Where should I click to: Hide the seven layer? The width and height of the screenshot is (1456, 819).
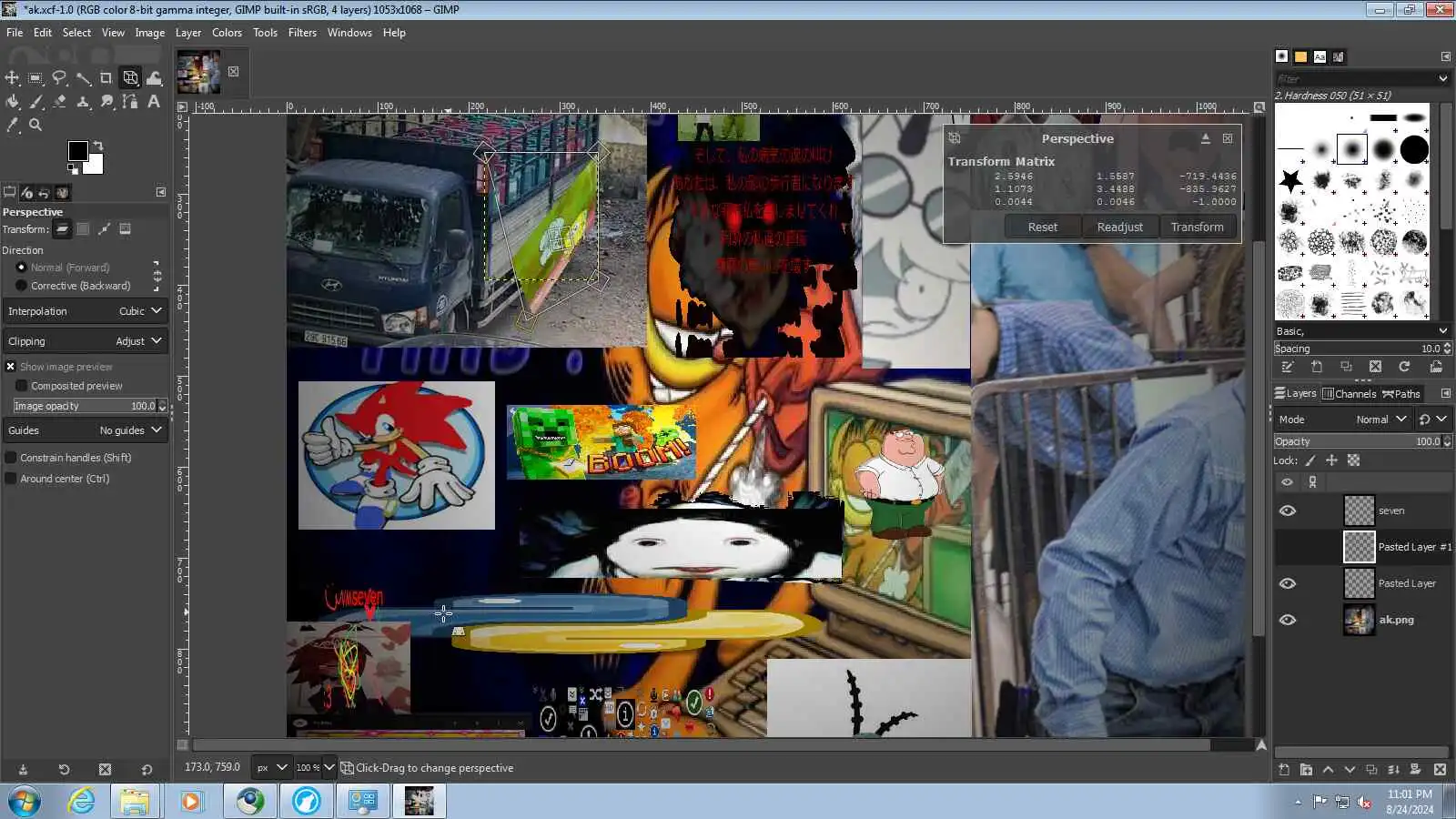(x=1288, y=511)
